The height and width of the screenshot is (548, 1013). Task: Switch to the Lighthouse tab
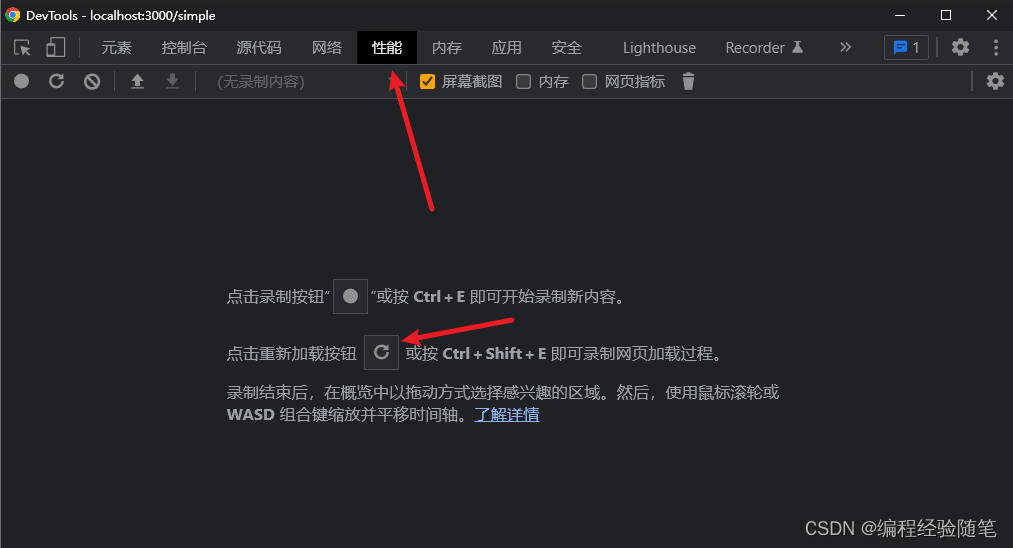(659, 48)
